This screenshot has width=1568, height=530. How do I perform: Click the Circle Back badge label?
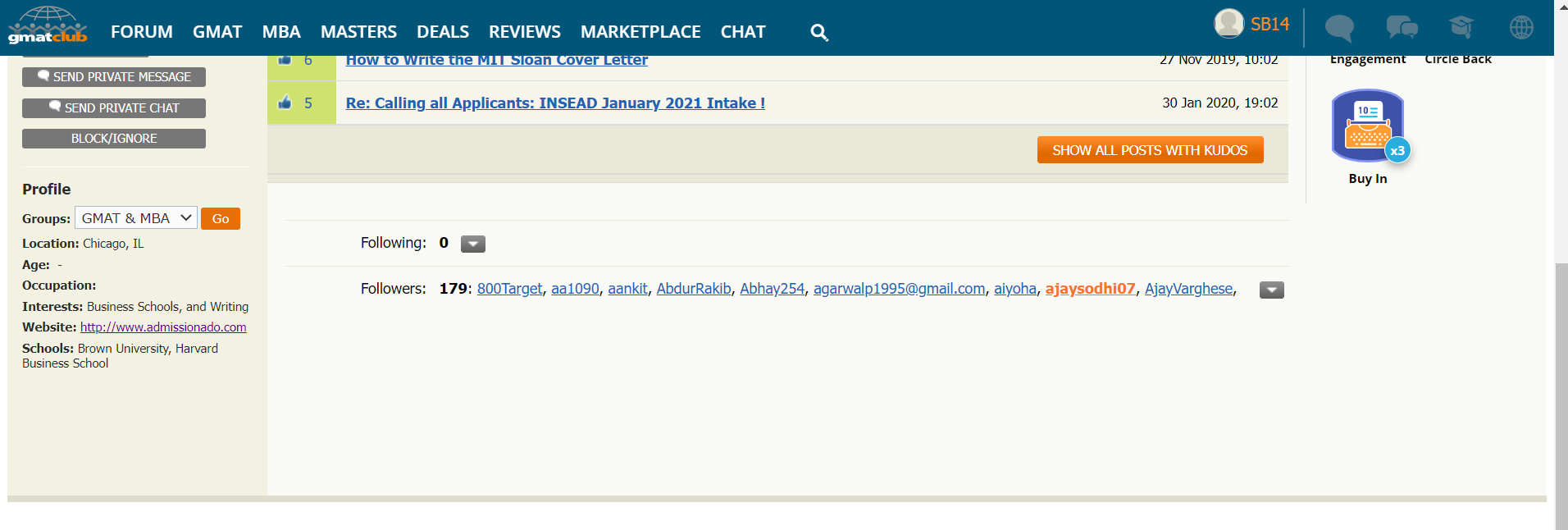click(1458, 60)
